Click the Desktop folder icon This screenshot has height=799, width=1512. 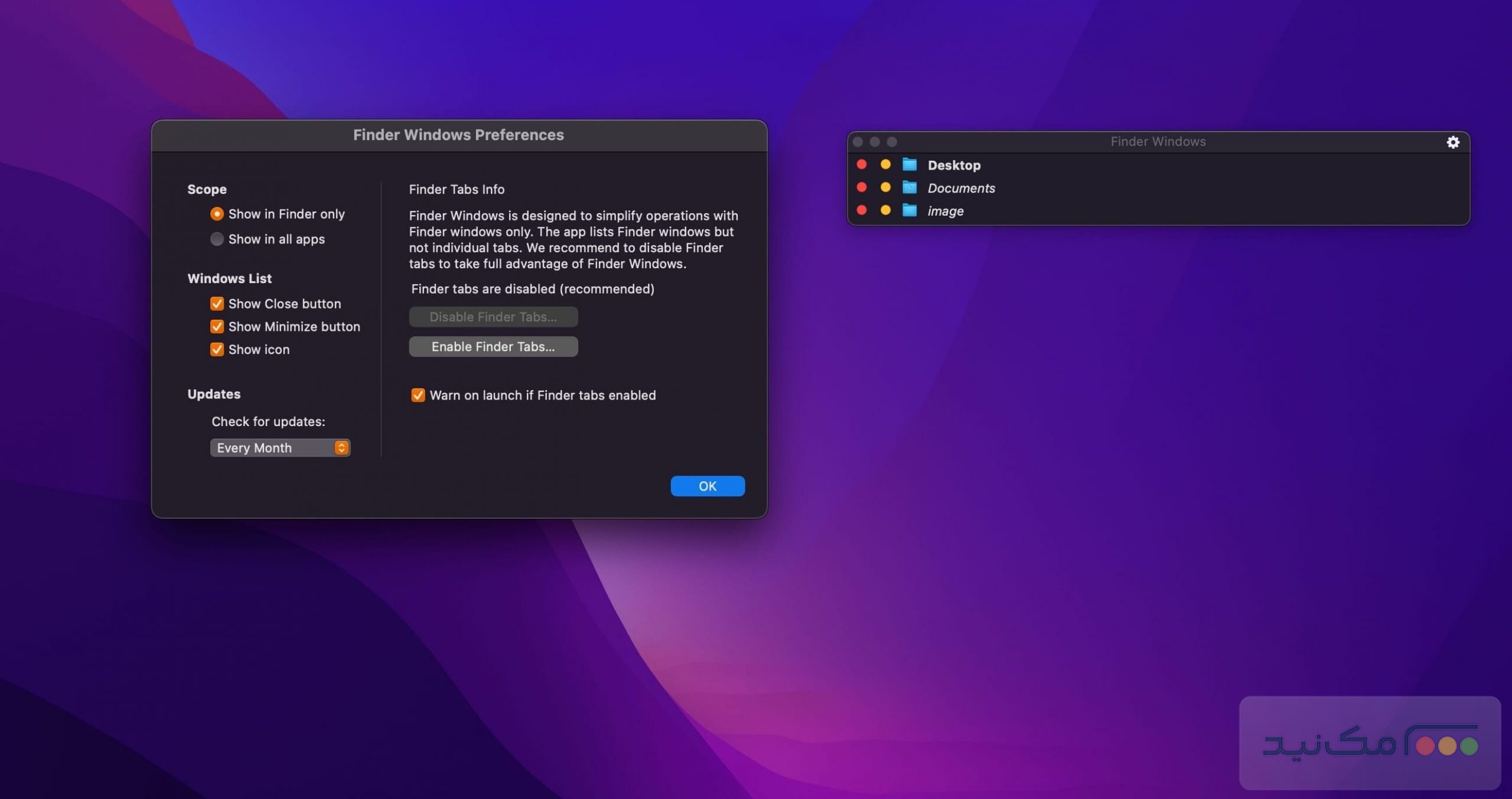pyautogui.click(x=910, y=165)
